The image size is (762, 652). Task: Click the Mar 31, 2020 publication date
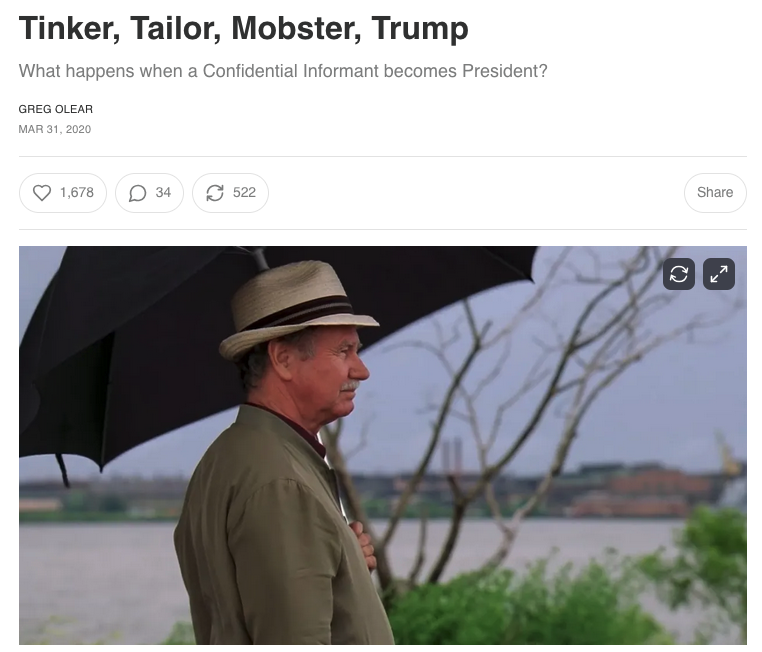[x=54, y=129]
